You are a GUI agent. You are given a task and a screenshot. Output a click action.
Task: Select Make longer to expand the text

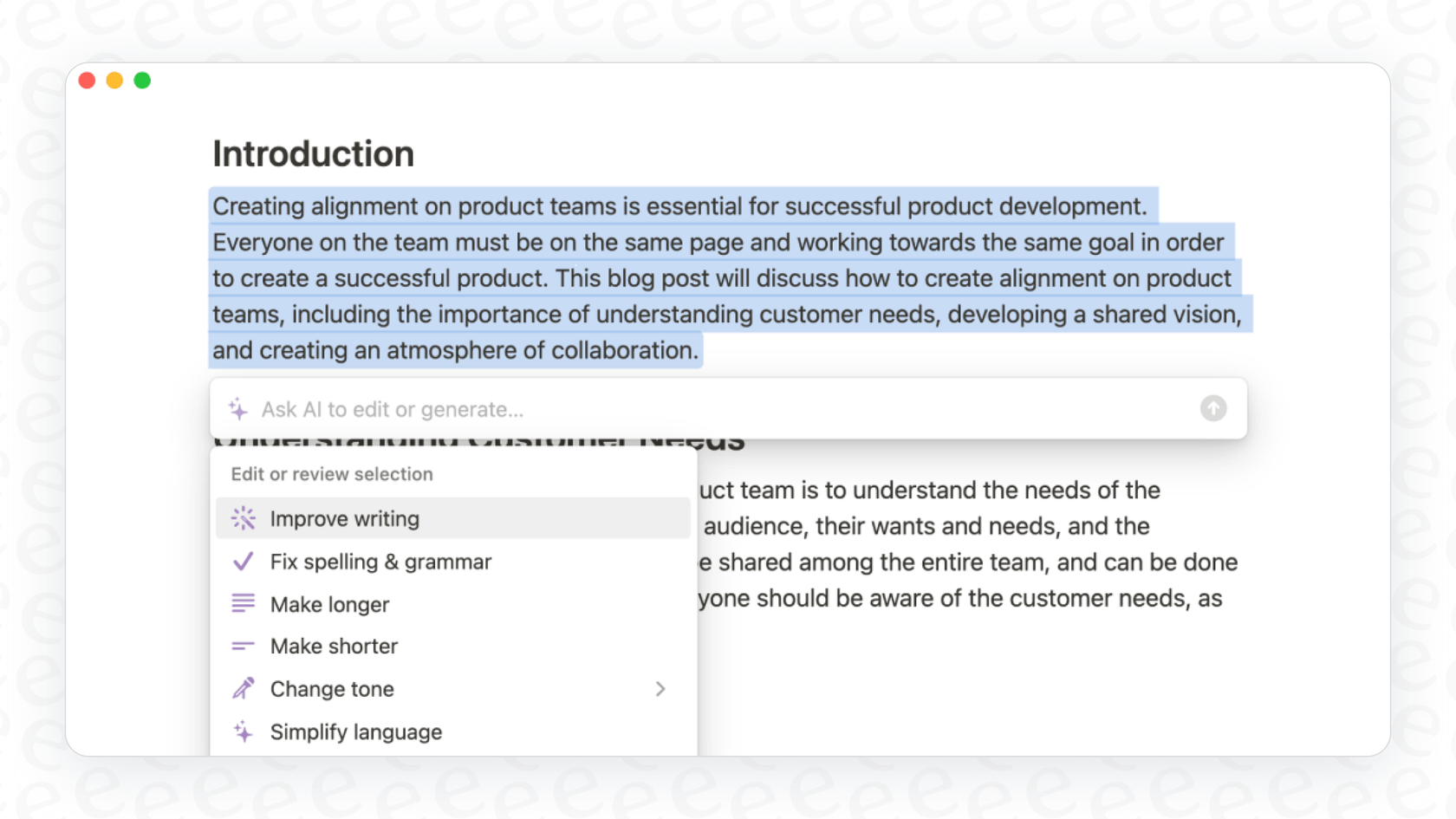(x=329, y=604)
